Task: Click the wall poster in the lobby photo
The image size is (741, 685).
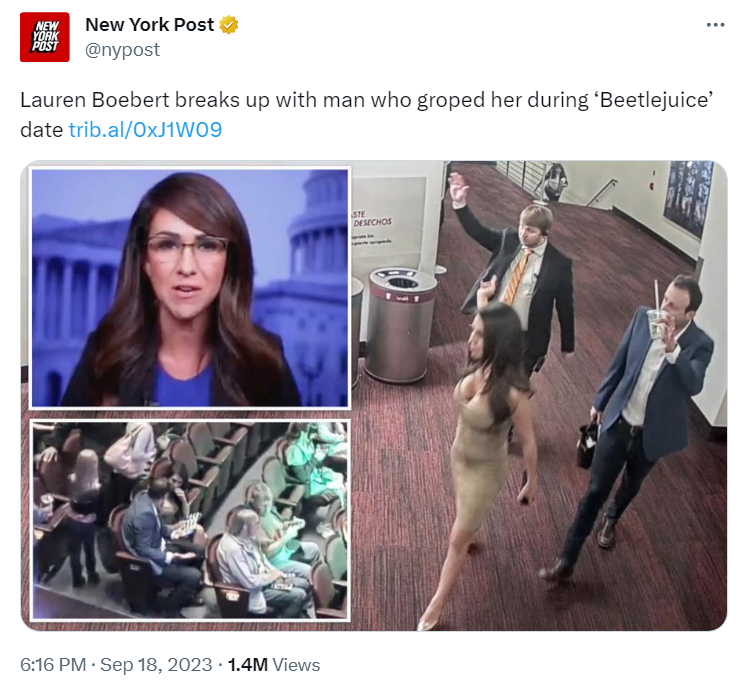Action: click(x=689, y=197)
